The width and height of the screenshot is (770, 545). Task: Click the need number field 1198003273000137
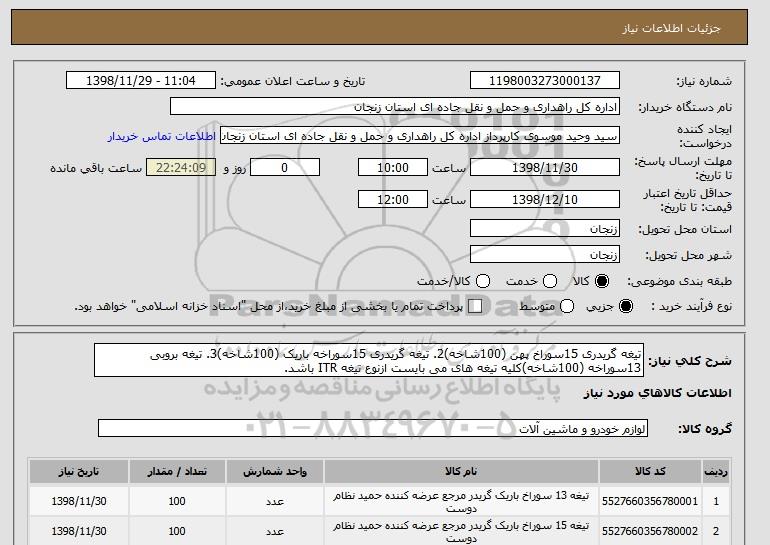(545, 81)
